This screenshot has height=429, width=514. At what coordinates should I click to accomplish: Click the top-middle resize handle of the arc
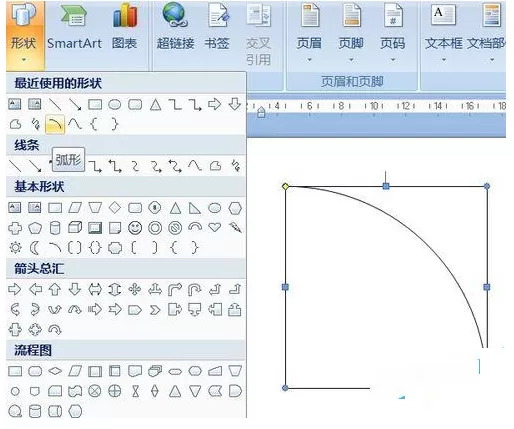click(386, 186)
